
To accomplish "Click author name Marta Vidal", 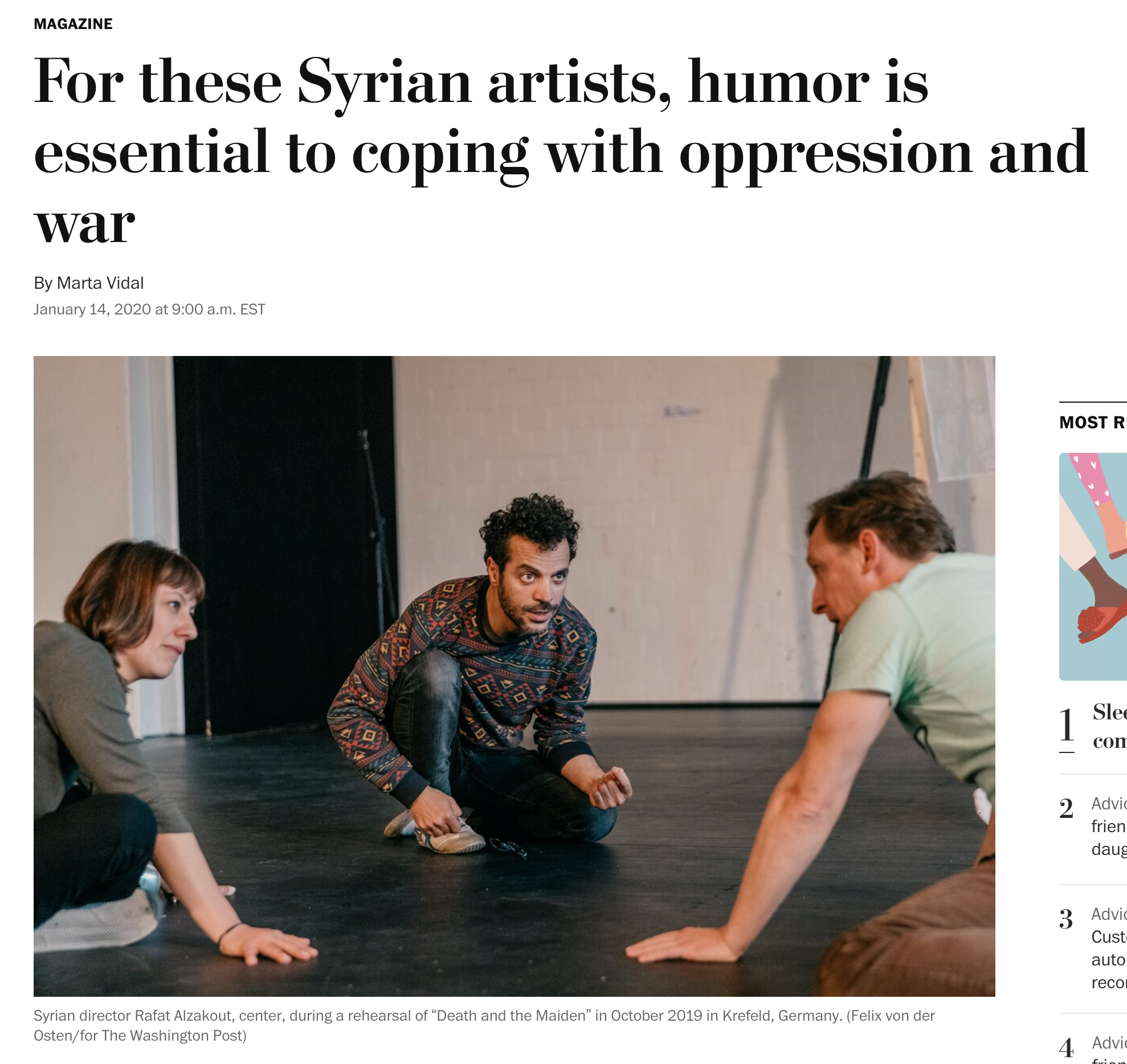I will click(x=100, y=283).
